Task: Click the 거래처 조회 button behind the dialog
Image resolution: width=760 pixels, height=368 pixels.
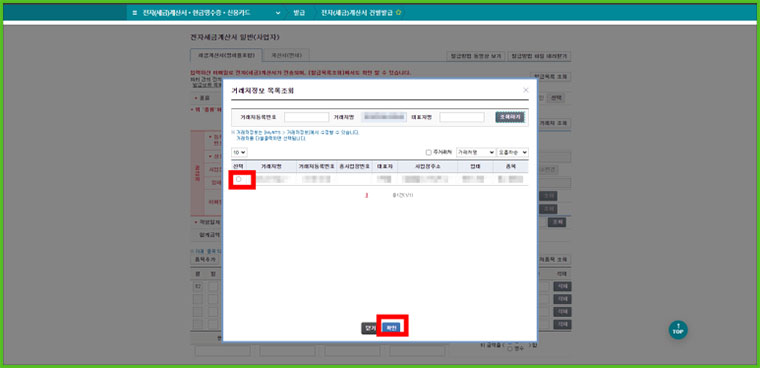Action: [554, 124]
